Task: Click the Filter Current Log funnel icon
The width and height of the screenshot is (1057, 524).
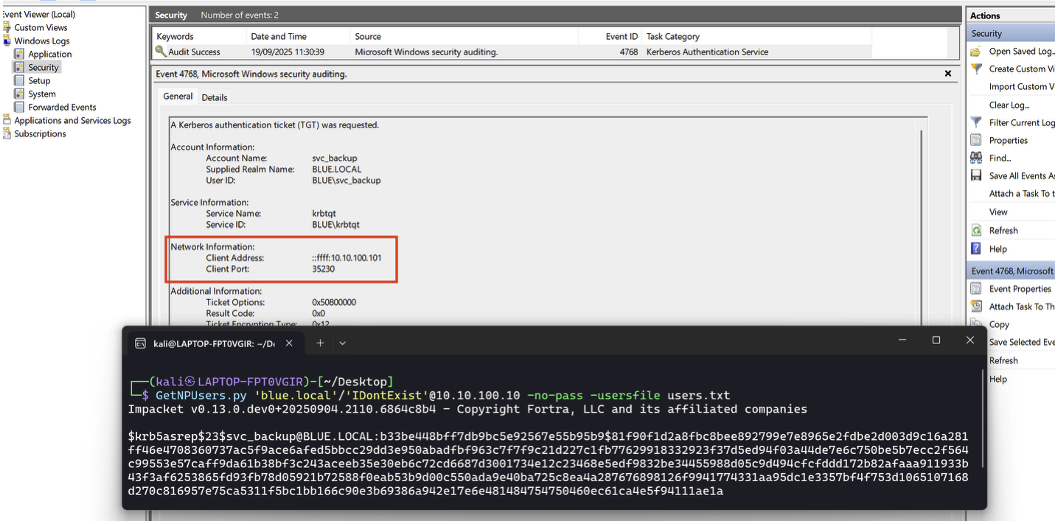Action: point(975,122)
